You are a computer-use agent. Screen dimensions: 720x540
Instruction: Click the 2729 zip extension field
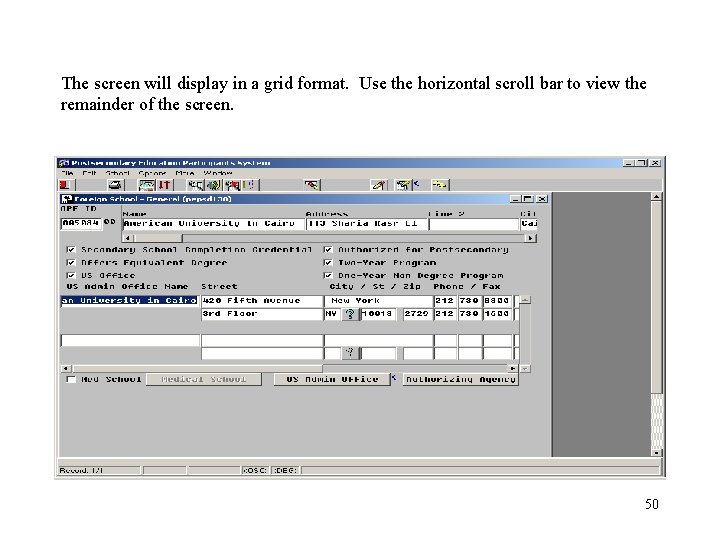coord(417,314)
